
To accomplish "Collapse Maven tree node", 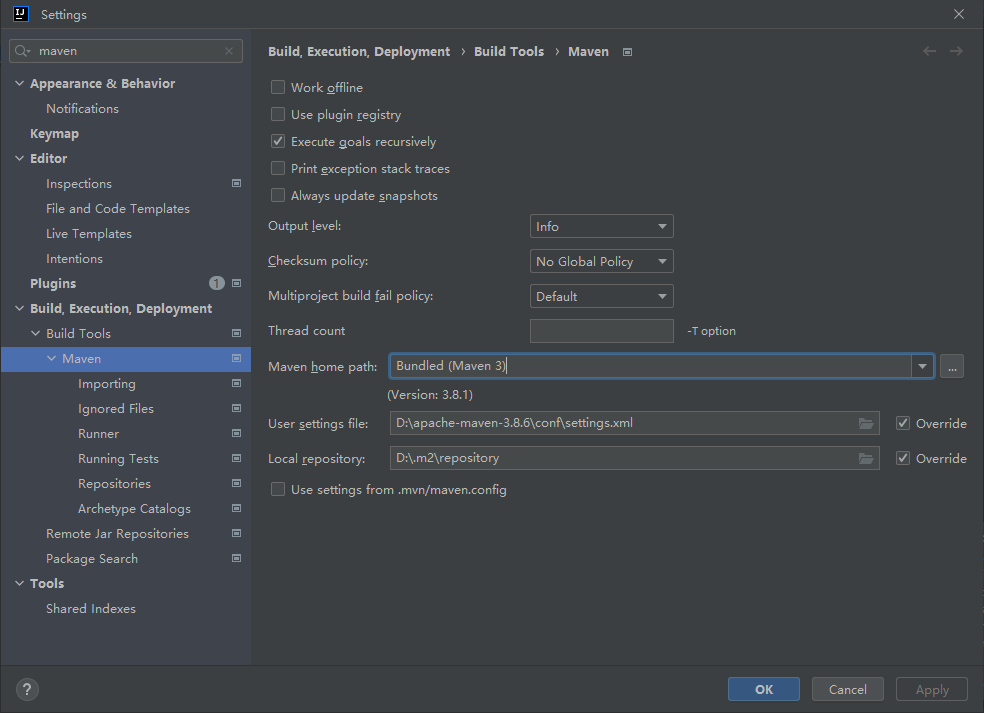I will (51, 358).
